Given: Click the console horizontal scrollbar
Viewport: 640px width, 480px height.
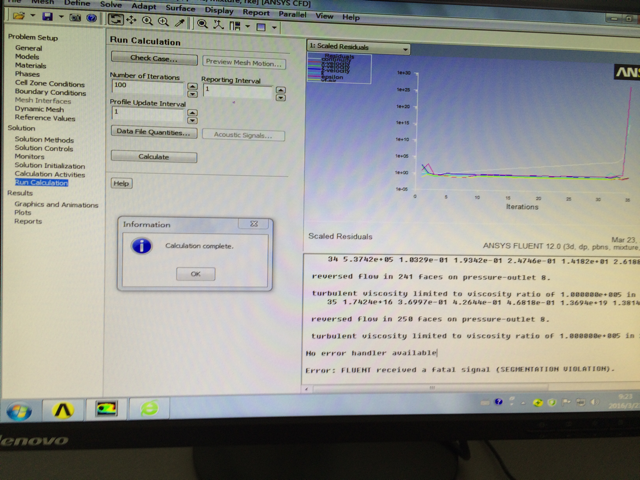Looking at the screenshot, I should coord(432,387).
